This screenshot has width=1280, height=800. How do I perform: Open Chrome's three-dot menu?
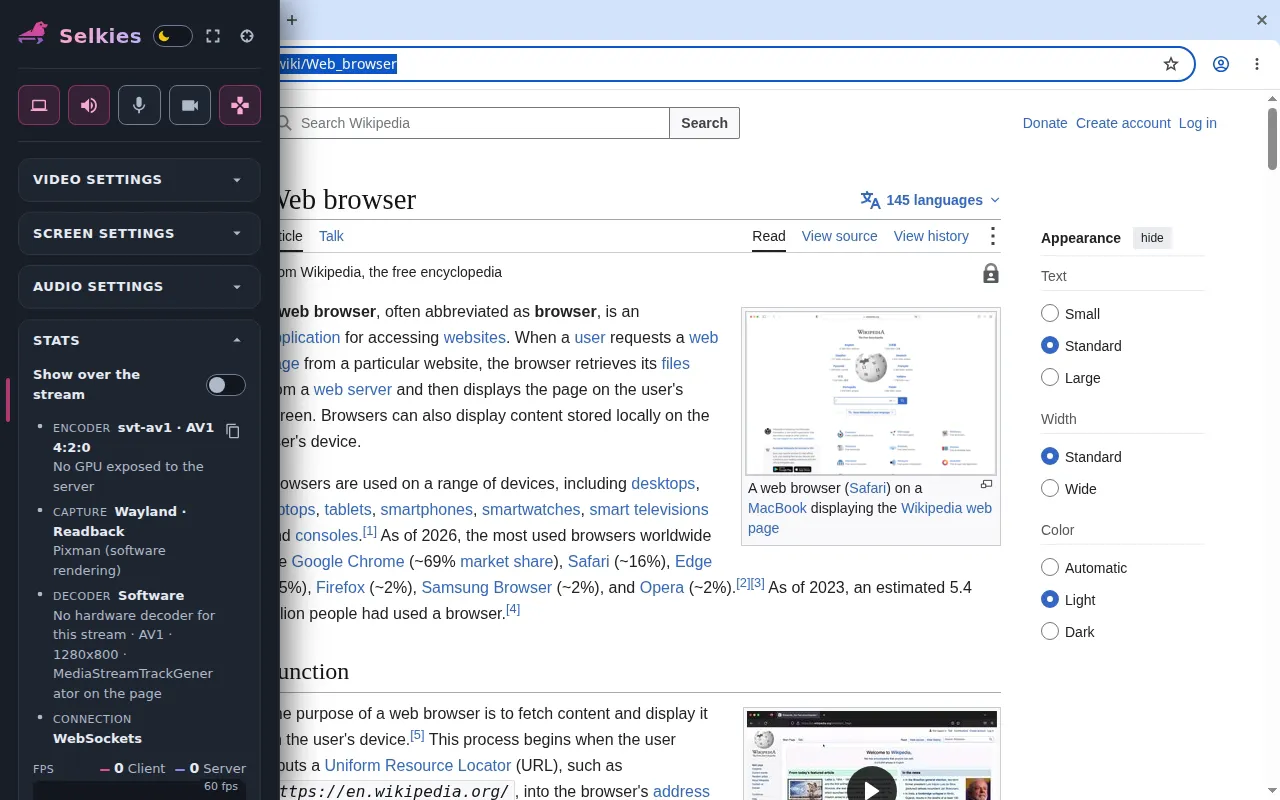coord(1257,64)
